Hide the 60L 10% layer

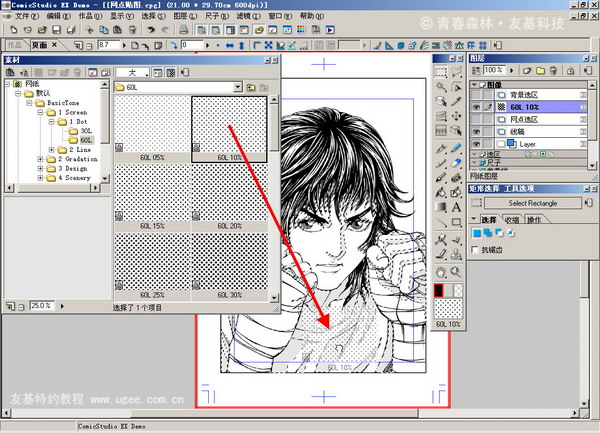(x=476, y=107)
